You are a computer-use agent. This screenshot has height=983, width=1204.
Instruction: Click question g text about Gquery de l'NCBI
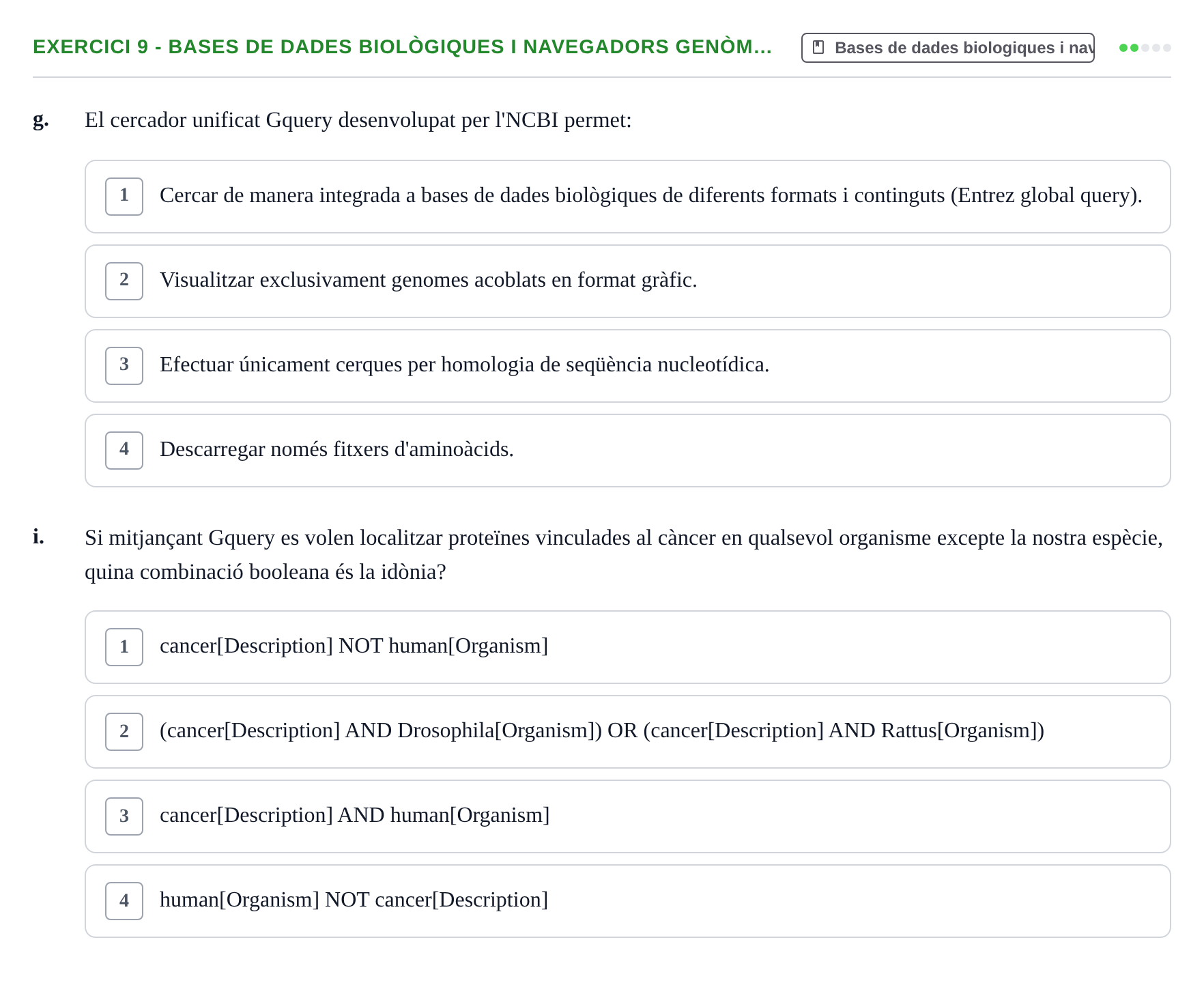(x=358, y=120)
